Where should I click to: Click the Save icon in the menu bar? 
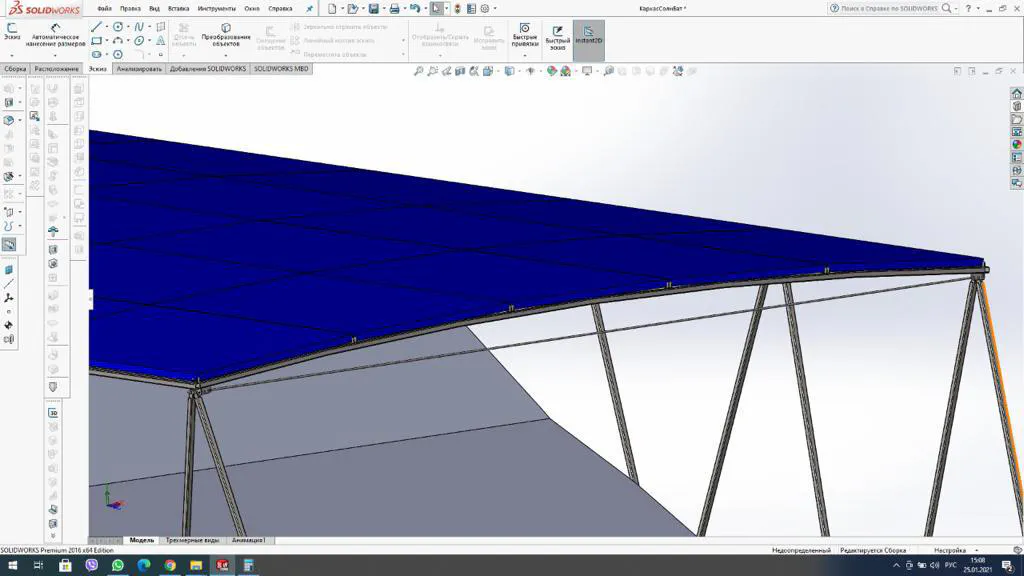(372, 8)
